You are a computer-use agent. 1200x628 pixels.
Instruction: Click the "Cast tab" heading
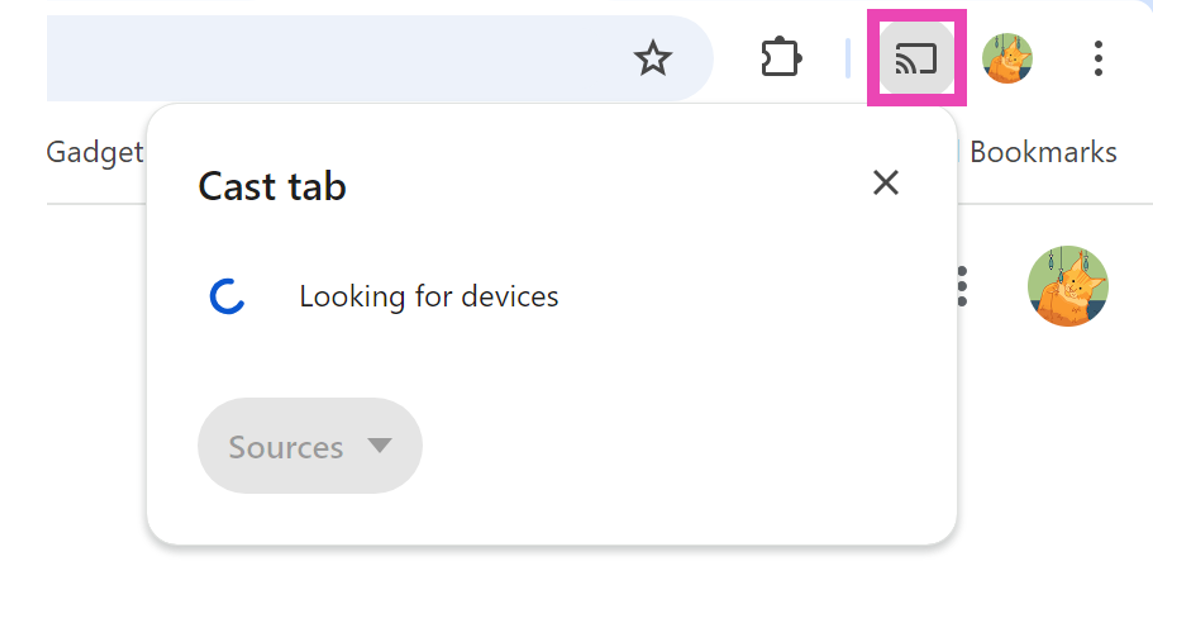[272, 187]
